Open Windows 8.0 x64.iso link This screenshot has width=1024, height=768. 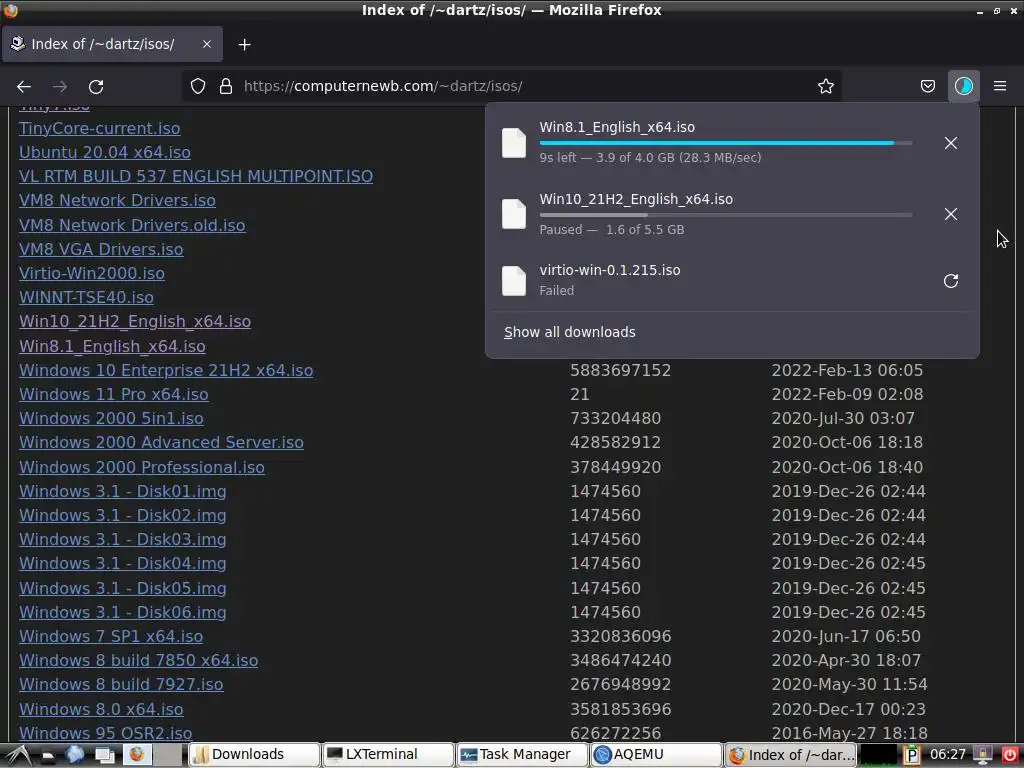click(101, 709)
